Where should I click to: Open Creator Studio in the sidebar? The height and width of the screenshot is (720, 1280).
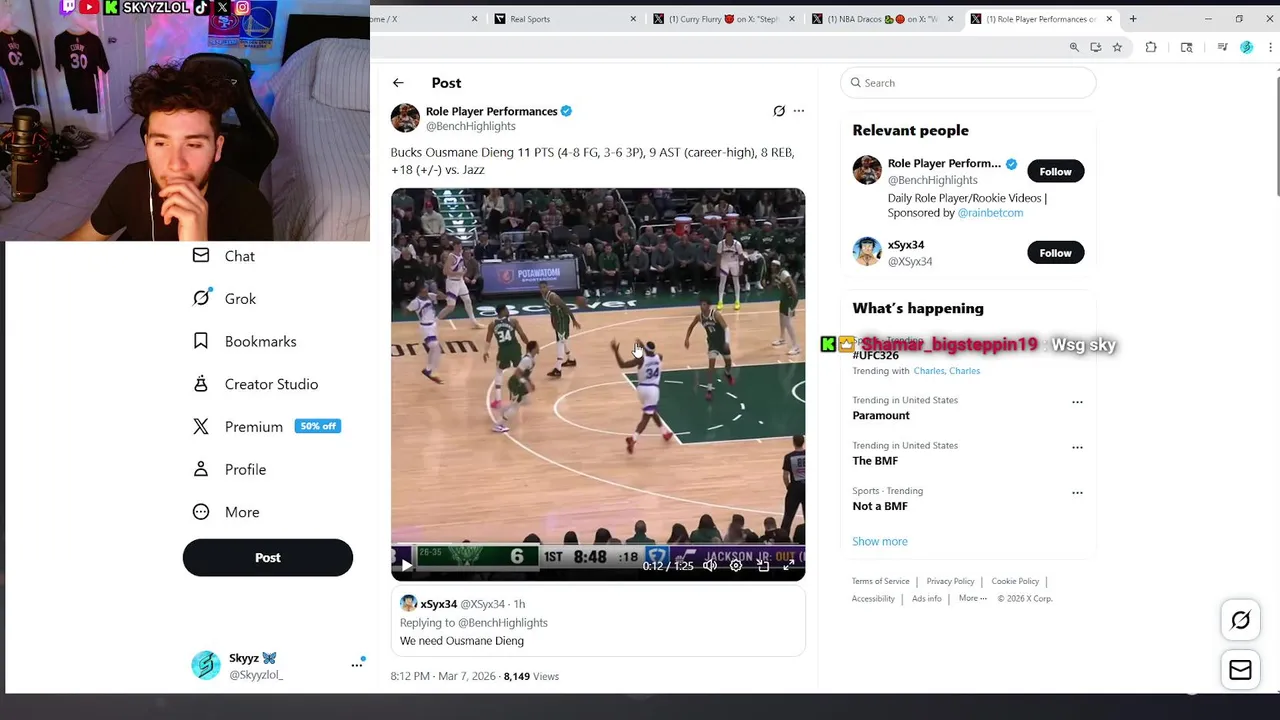point(255,384)
